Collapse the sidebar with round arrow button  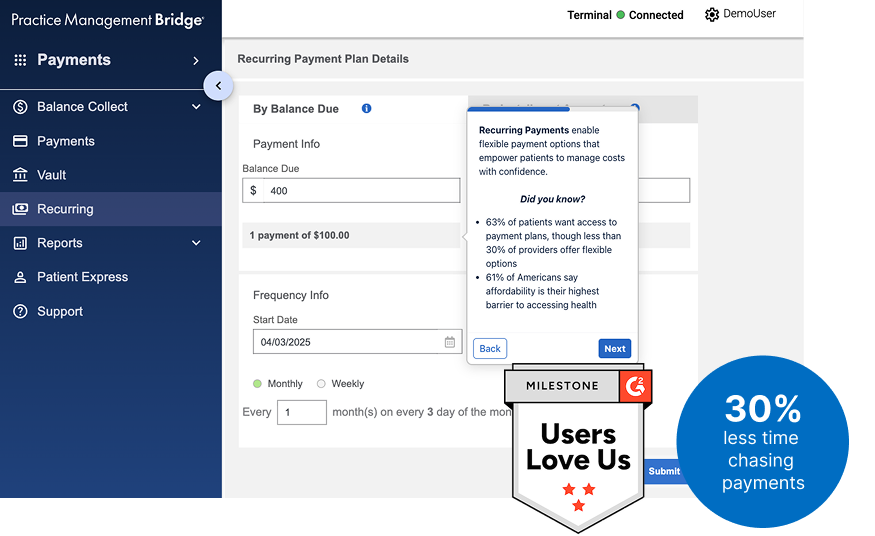click(x=218, y=86)
